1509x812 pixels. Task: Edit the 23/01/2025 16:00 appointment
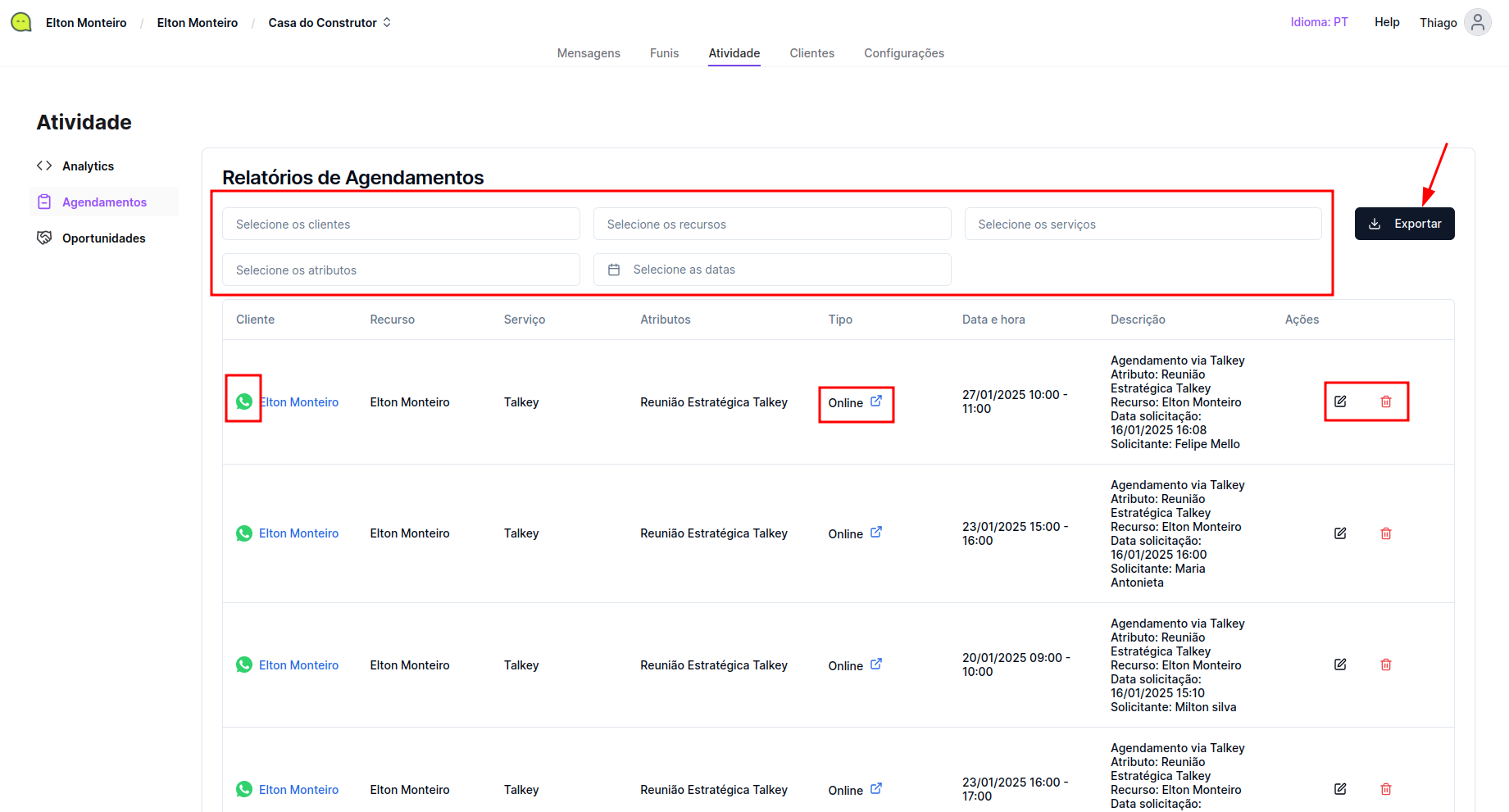[x=1340, y=789]
